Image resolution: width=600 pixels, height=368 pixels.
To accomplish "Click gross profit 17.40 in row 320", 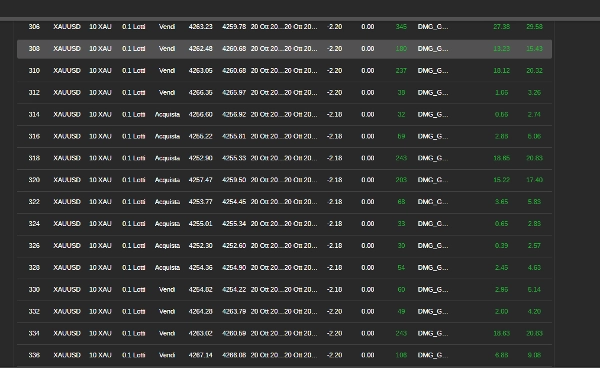I will tap(535, 180).
